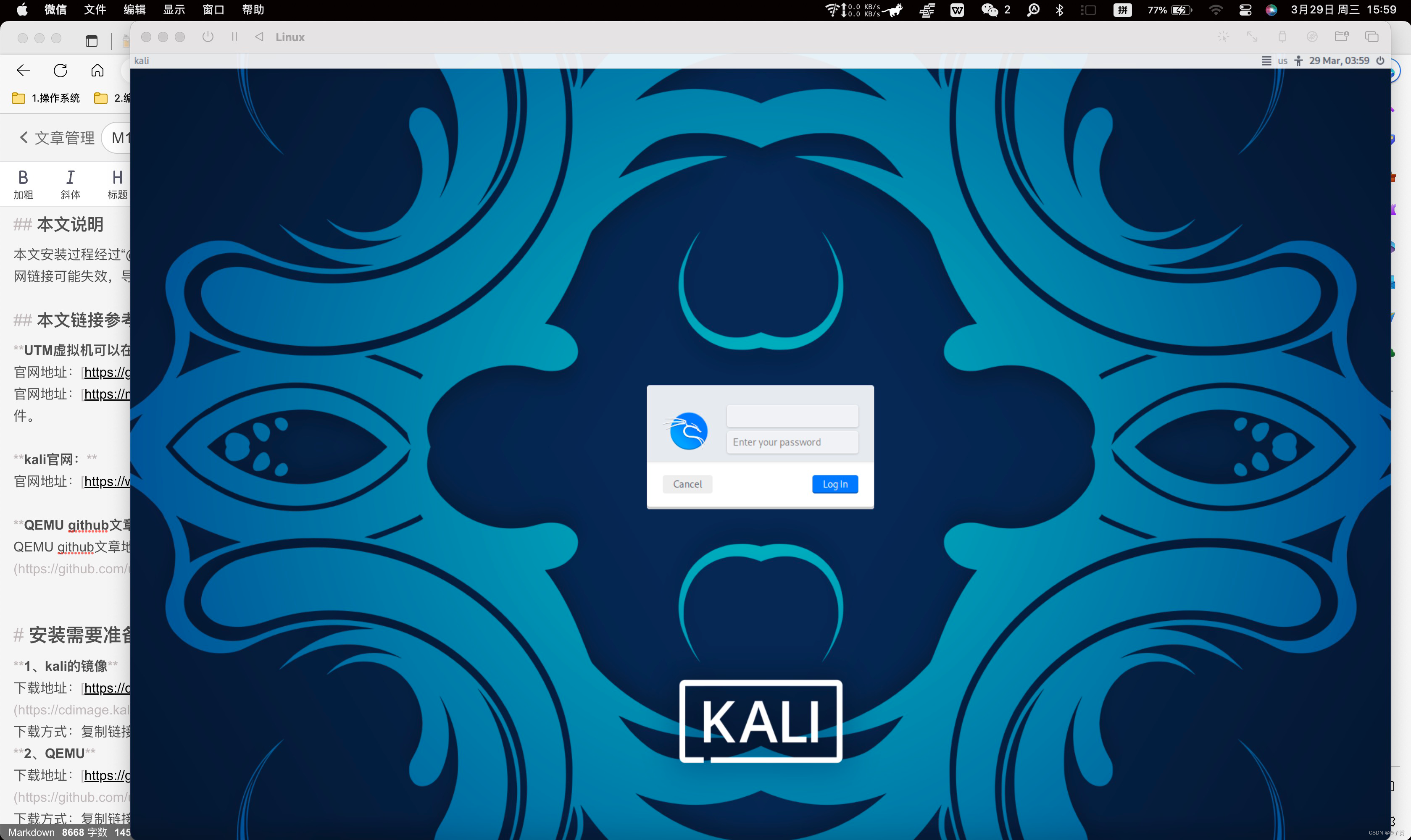Click the Cancel button in login dialog
The image size is (1411, 840).
[x=687, y=484]
